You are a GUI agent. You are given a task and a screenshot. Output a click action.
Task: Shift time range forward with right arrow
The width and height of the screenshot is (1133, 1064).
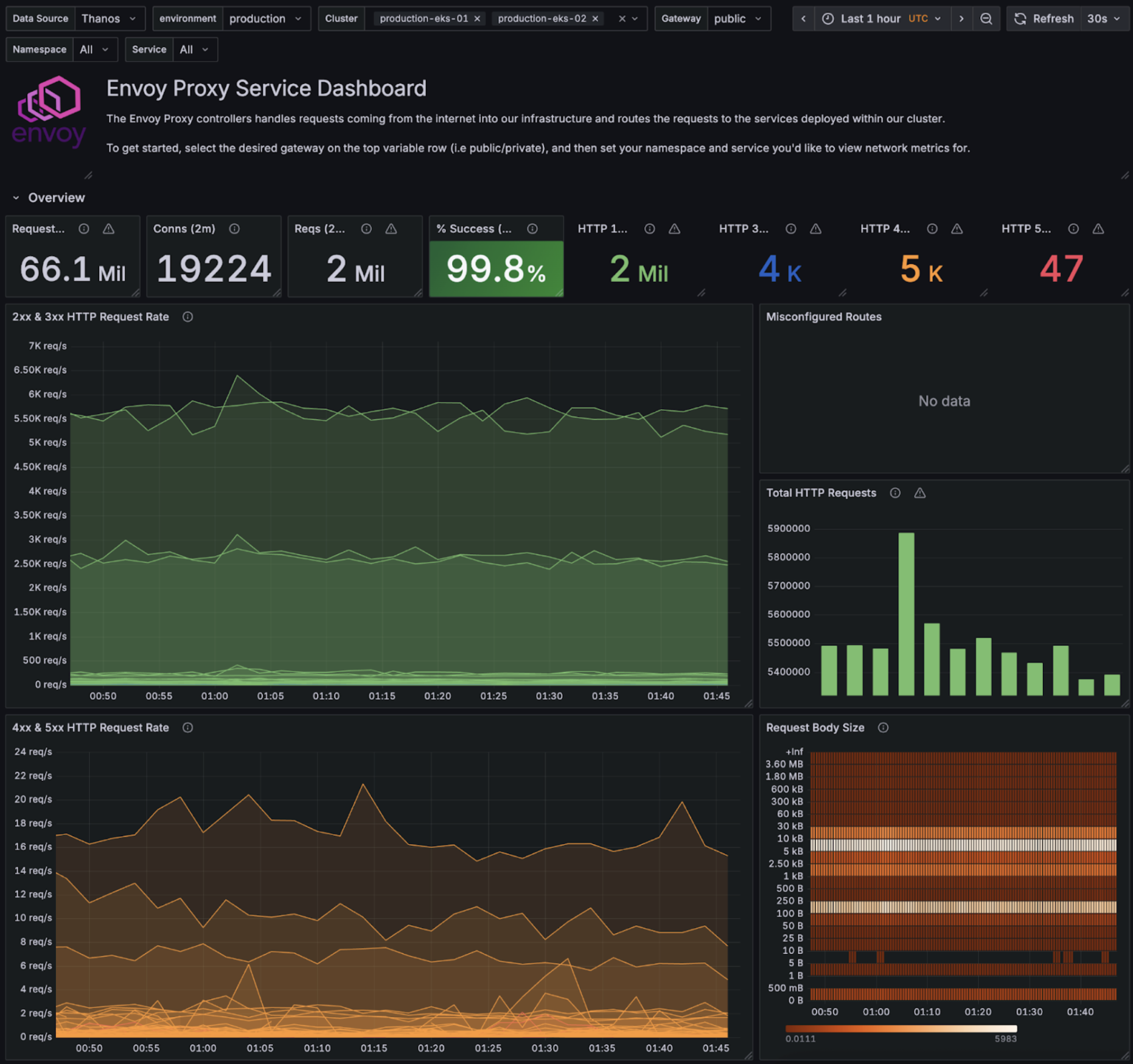(961, 19)
